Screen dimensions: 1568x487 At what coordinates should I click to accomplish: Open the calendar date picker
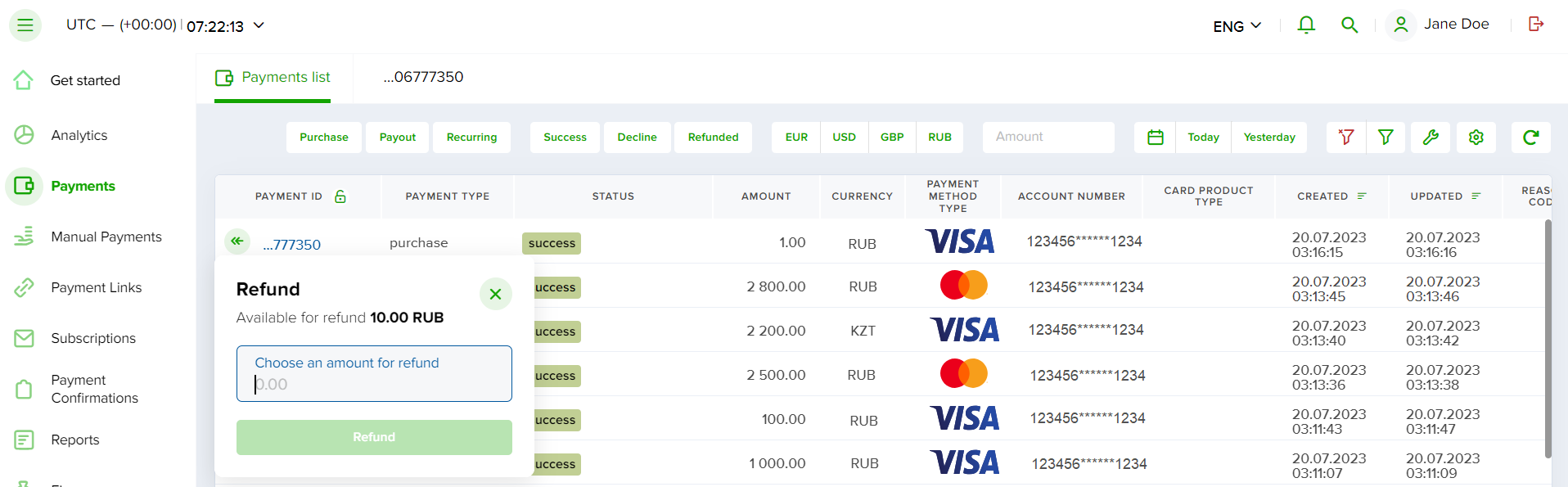tap(1156, 138)
